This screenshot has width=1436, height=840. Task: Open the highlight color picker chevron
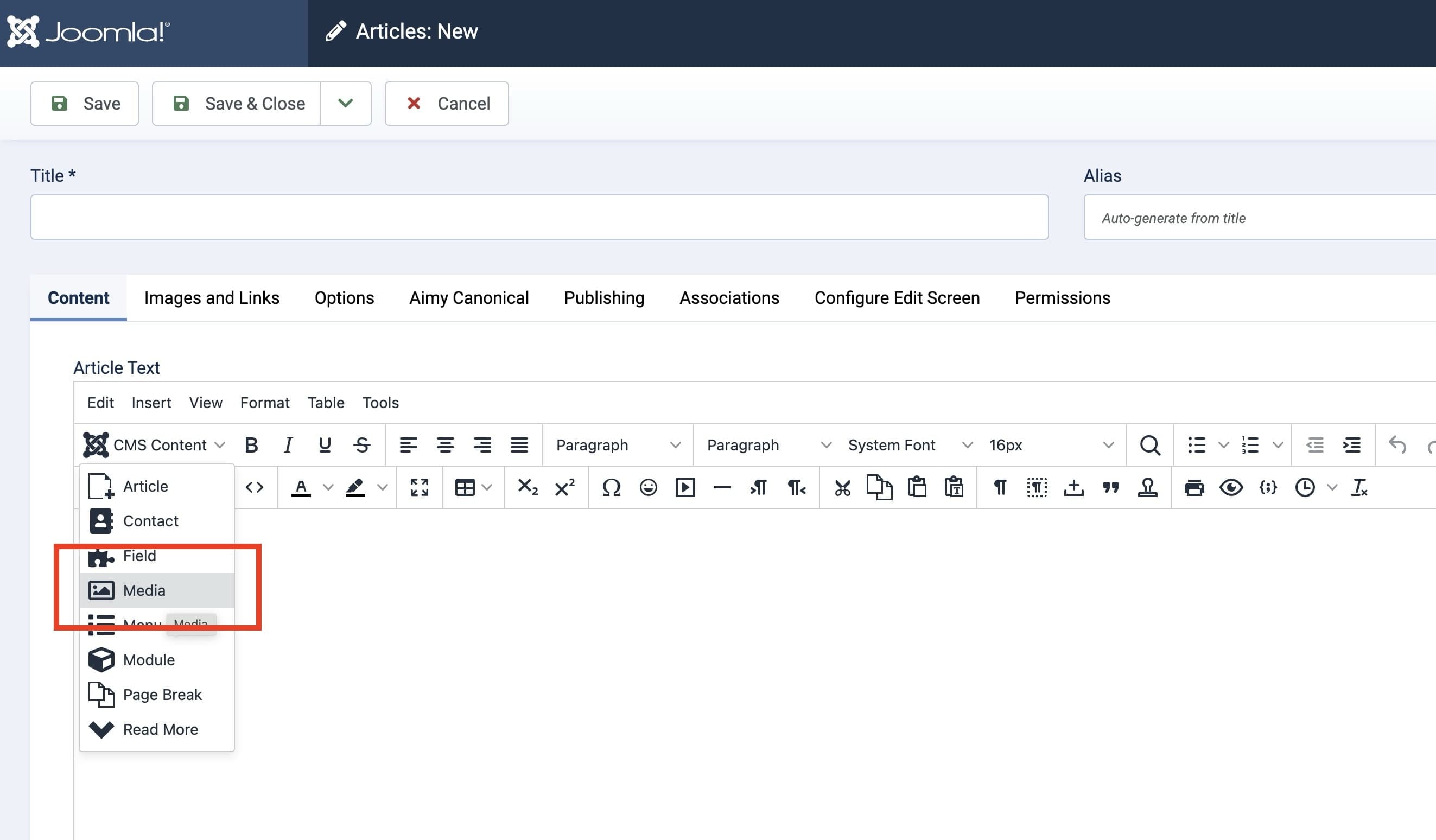tap(383, 487)
